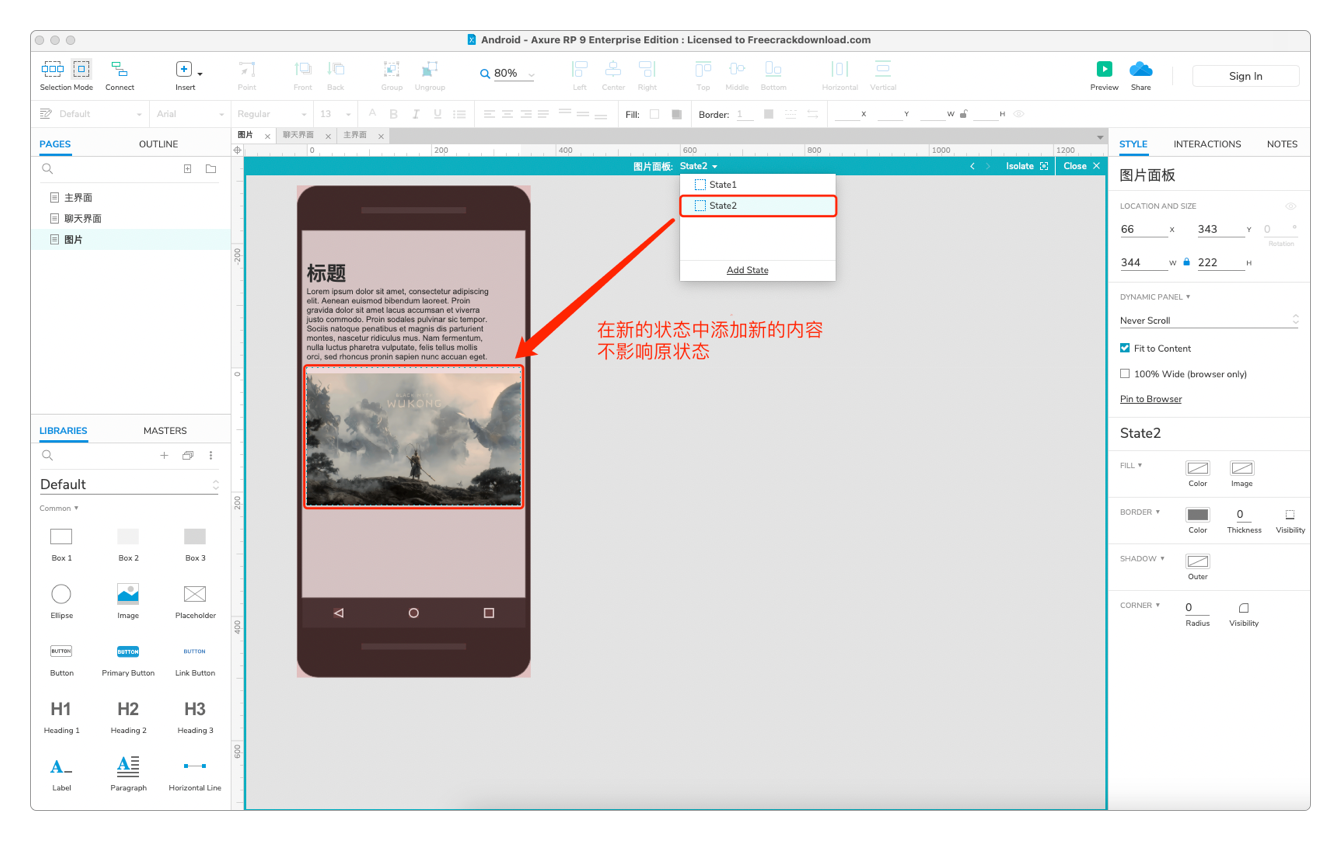Open the font size 13 dropdown
1341x841 pixels.
pyautogui.click(x=335, y=114)
